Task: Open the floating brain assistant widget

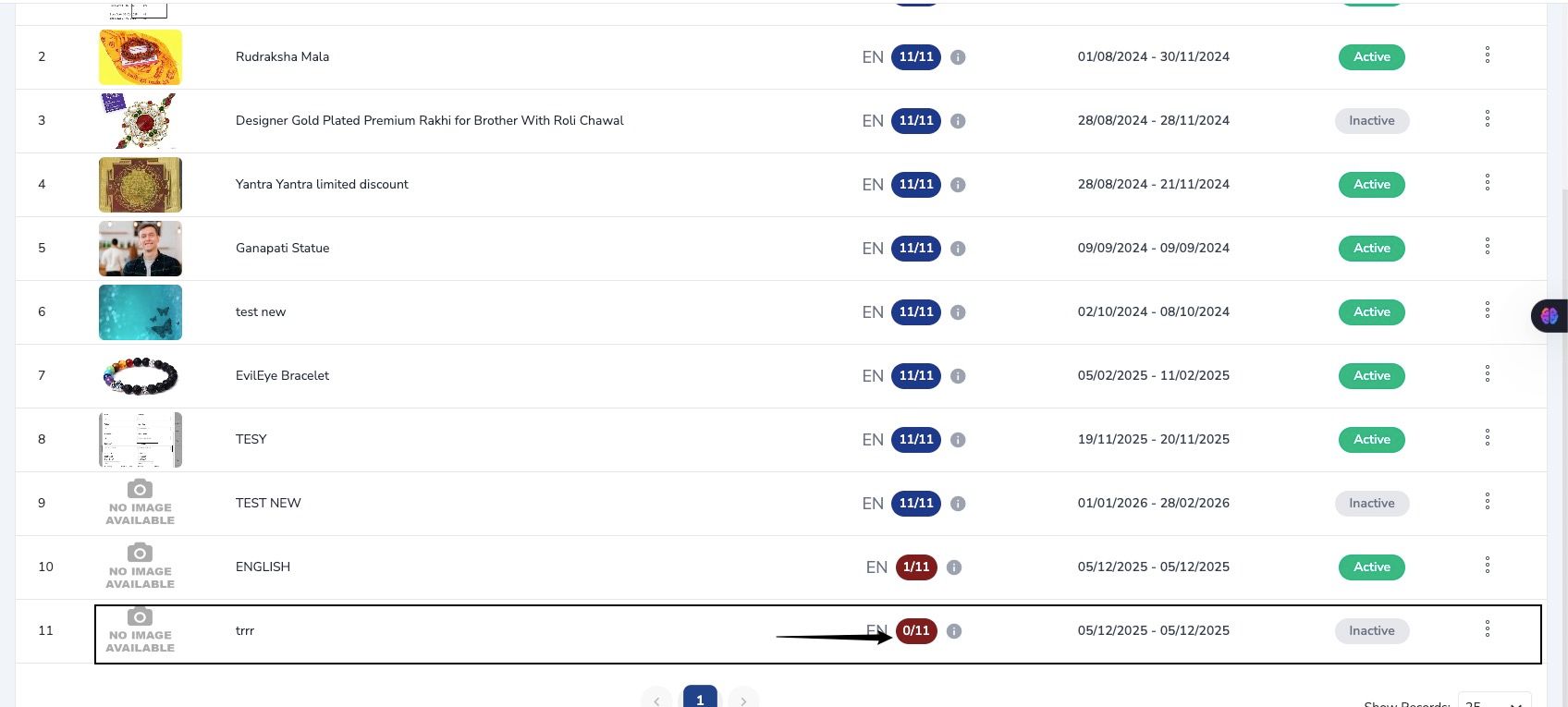Action: (1550, 316)
